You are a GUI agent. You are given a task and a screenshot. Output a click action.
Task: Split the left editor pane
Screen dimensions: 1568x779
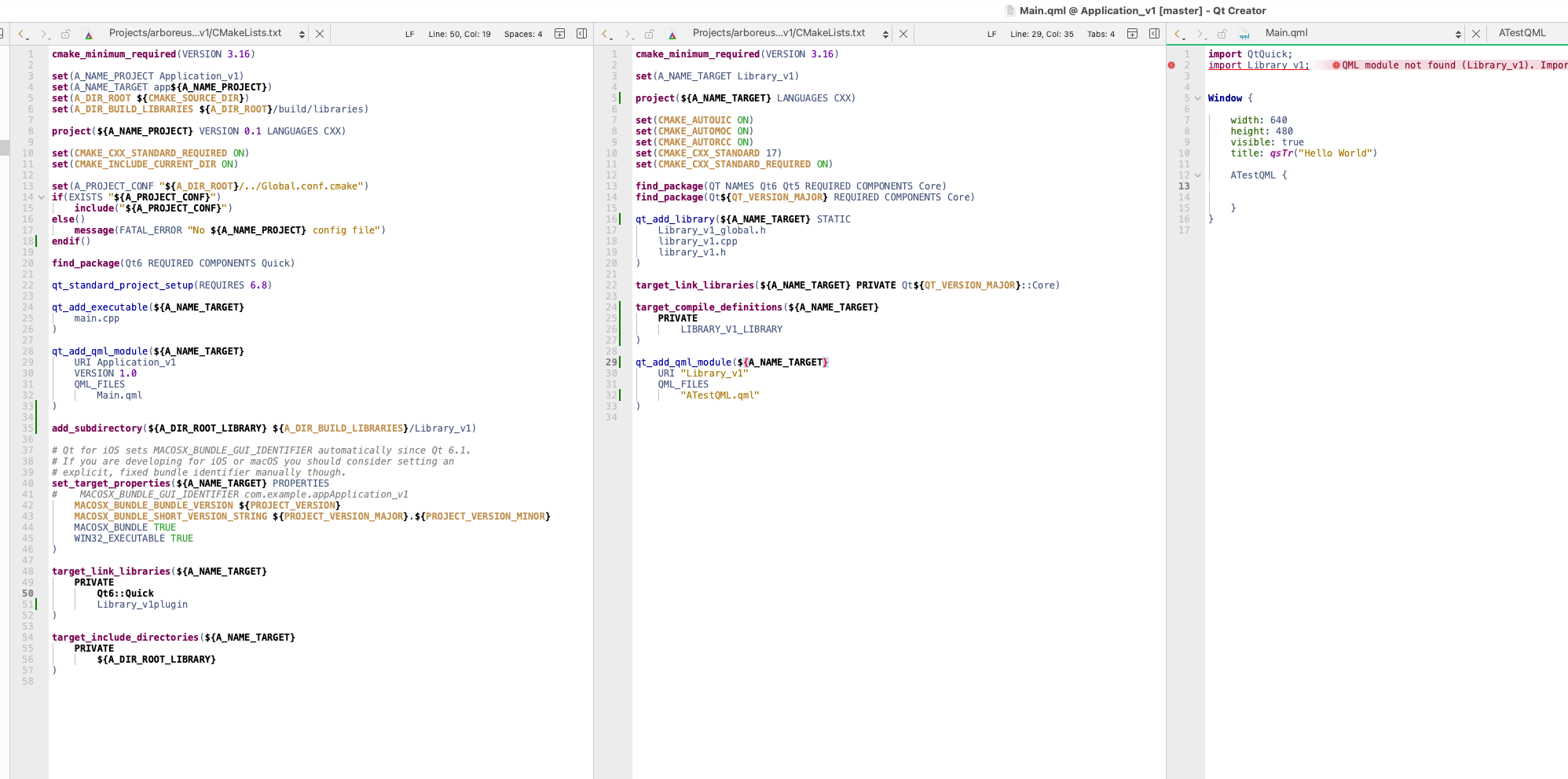[x=560, y=34]
